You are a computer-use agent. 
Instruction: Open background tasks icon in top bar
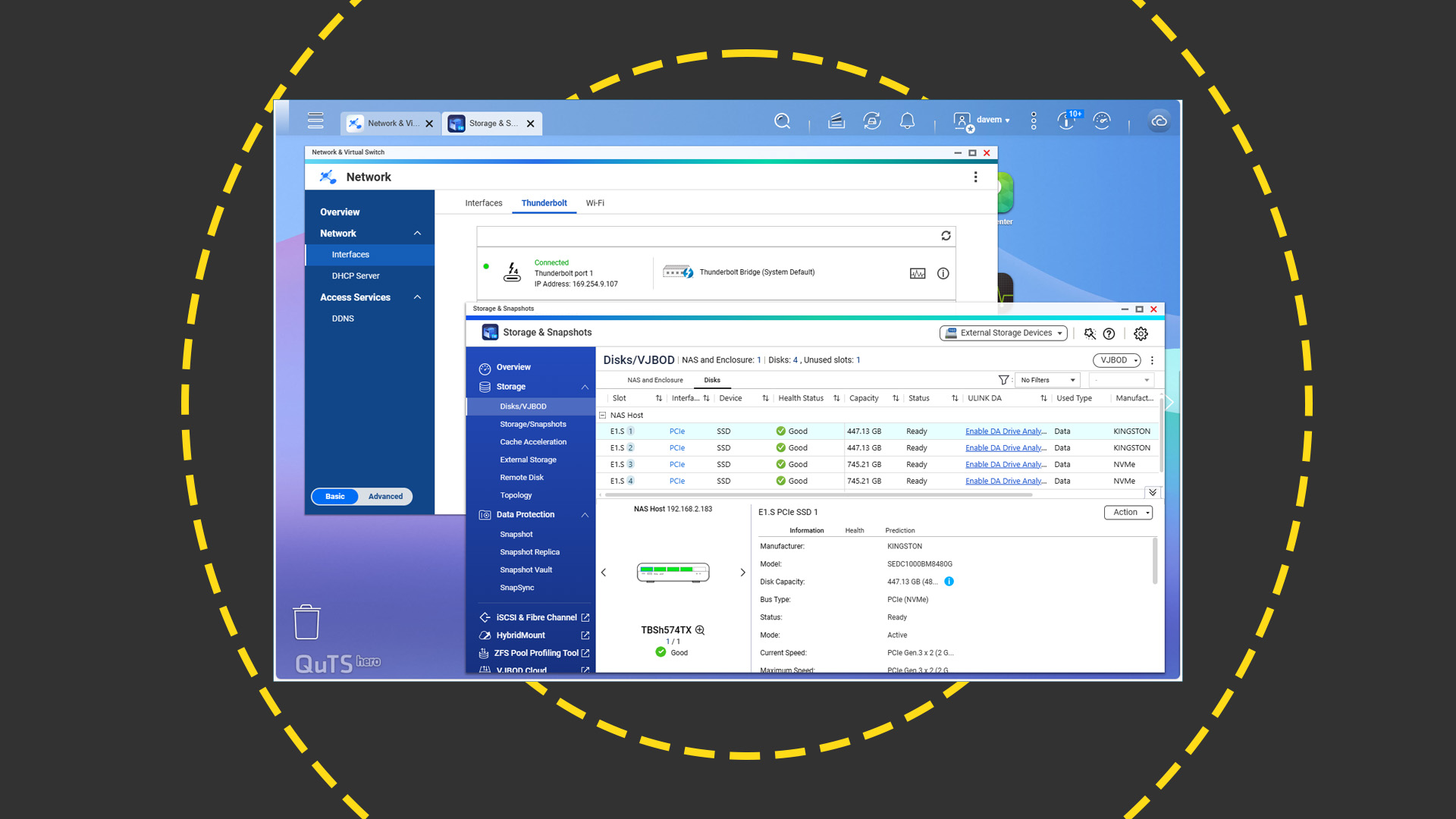pos(836,121)
